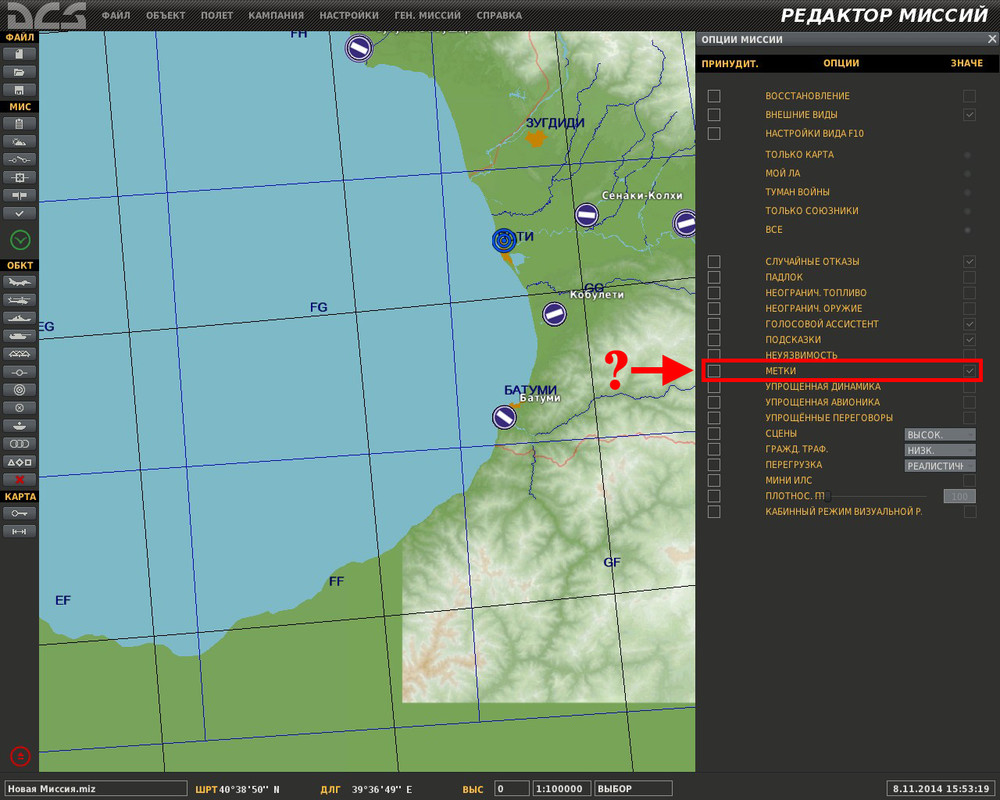This screenshot has width=1000, height=800.
Task: Select the Кобулети airfield marker on map
Action: tap(554, 313)
